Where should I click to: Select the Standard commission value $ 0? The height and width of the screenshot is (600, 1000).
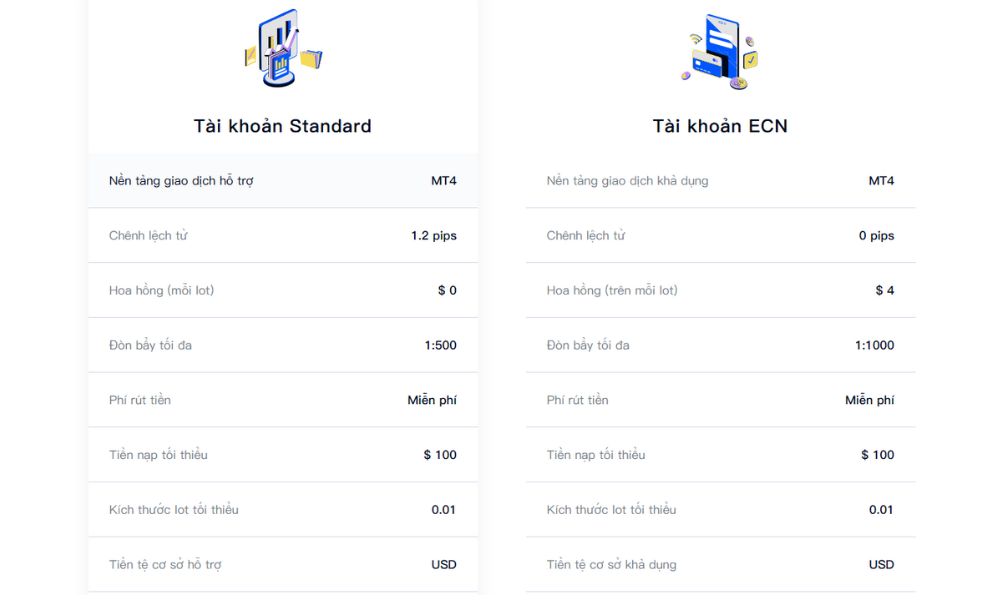[x=447, y=291]
